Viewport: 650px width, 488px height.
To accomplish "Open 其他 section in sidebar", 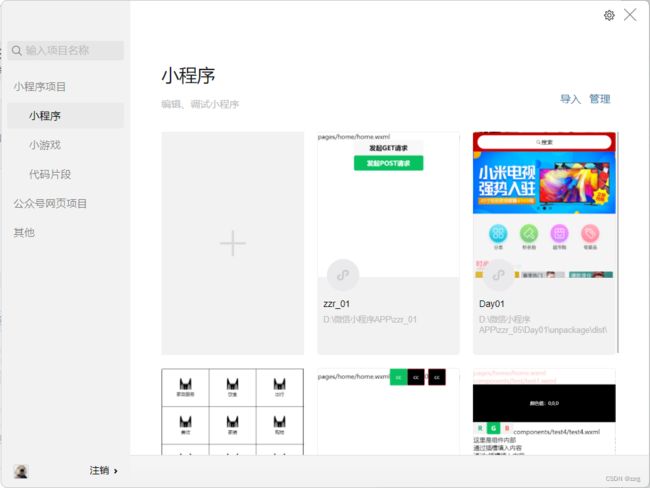I will tap(24, 233).
